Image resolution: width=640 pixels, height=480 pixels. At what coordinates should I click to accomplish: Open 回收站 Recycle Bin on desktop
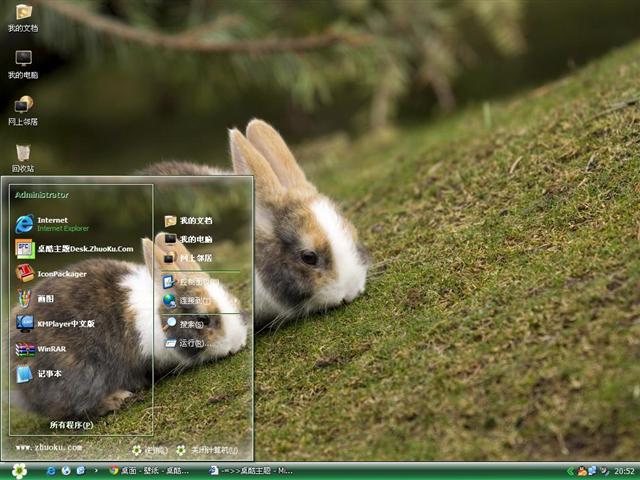pos(22,158)
